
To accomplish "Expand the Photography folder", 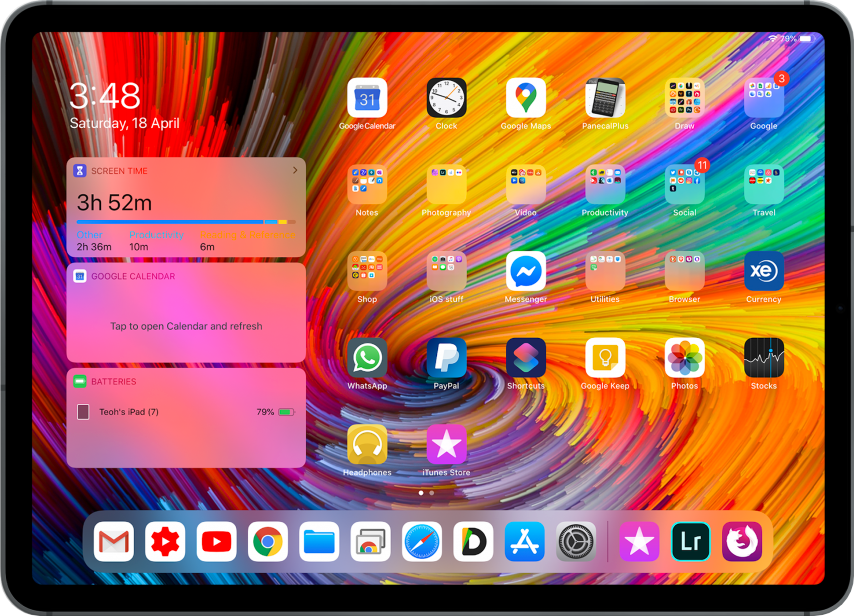I will tap(446, 185).
